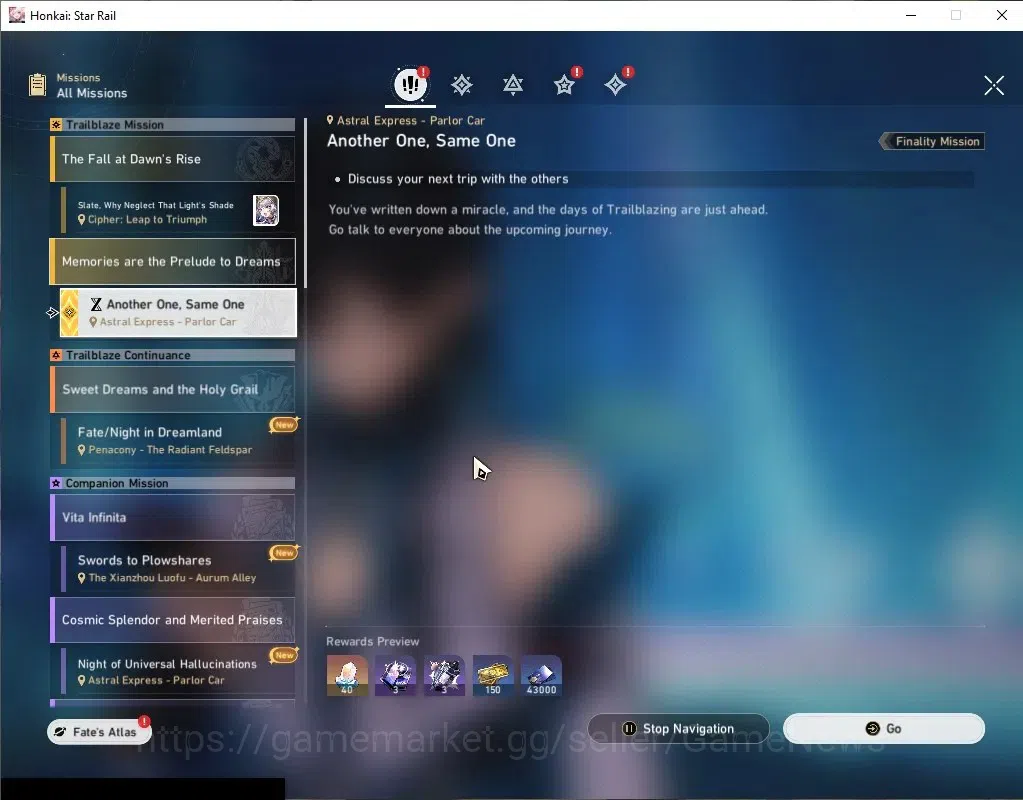Image resolution: width=1023 pixels, height=800 pixels.
Task: Close the missions menu with X
Action: [x=994, y=85]
